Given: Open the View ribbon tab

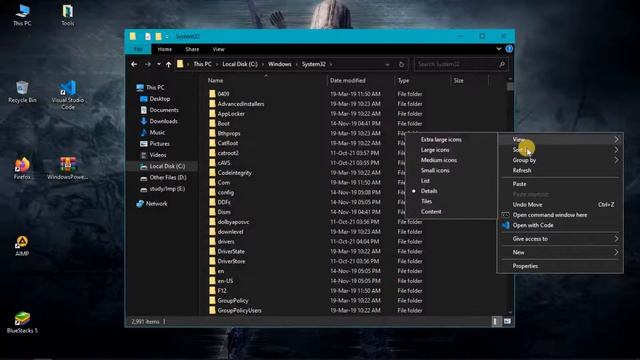Looking at the screenshot, I should click(x=218, y=49).
